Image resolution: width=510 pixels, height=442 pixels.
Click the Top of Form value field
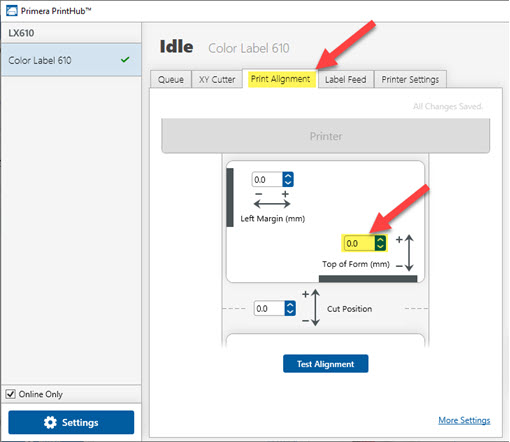359,243
